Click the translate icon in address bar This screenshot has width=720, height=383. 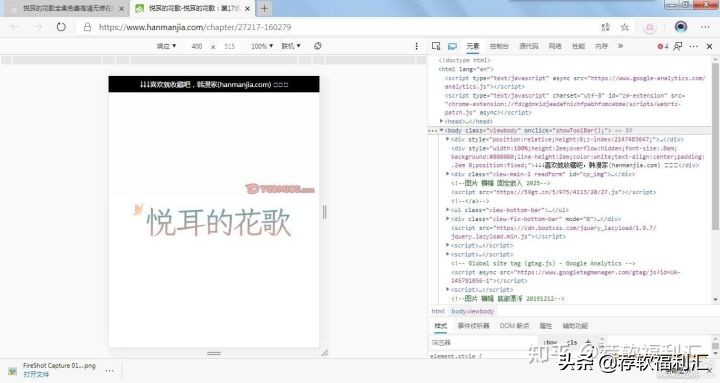pyautogui.click(x=606, y=27)
